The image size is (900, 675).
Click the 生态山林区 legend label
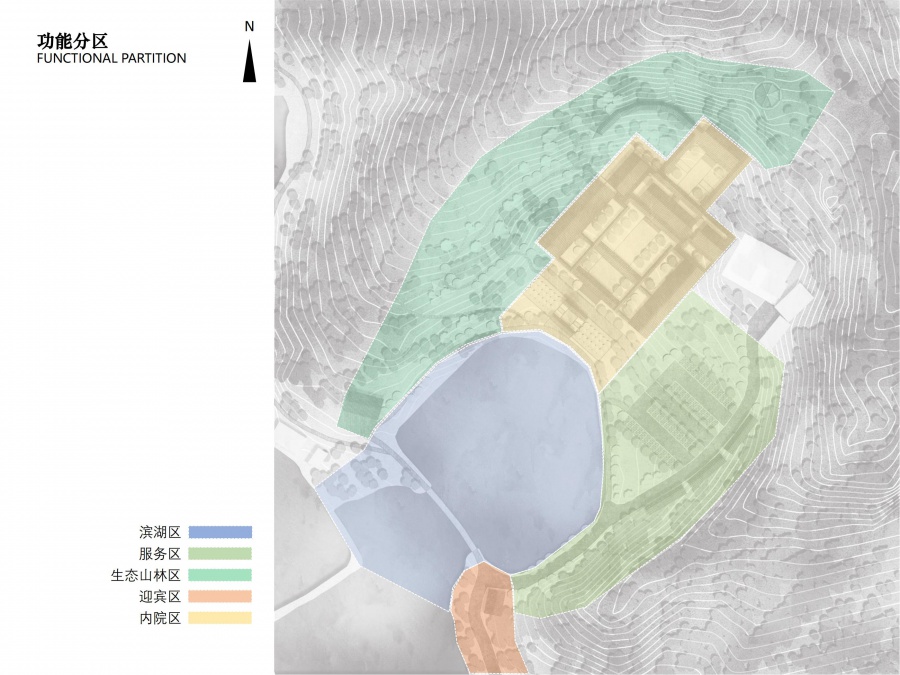pyautogui.click(x=146, y=575)
